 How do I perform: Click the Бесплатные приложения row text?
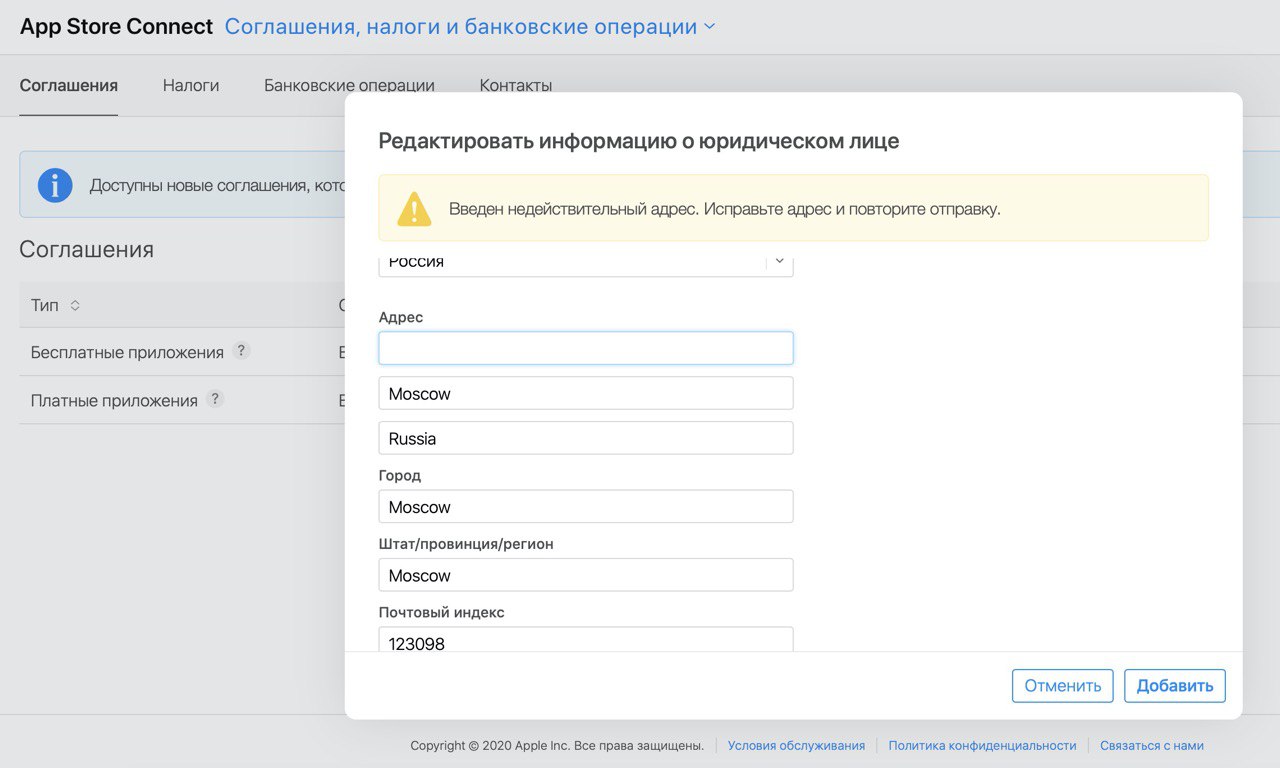[127, 352]
